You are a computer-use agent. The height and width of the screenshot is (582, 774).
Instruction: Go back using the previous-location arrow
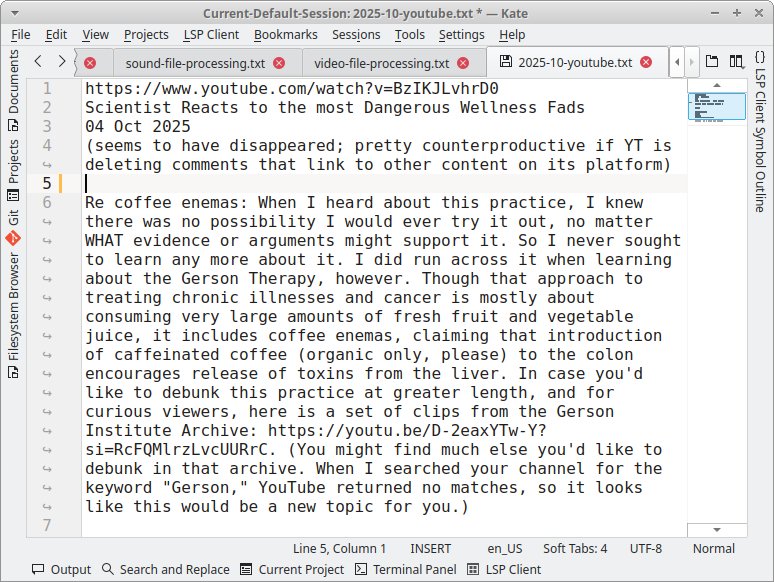[x=39, y=61]
